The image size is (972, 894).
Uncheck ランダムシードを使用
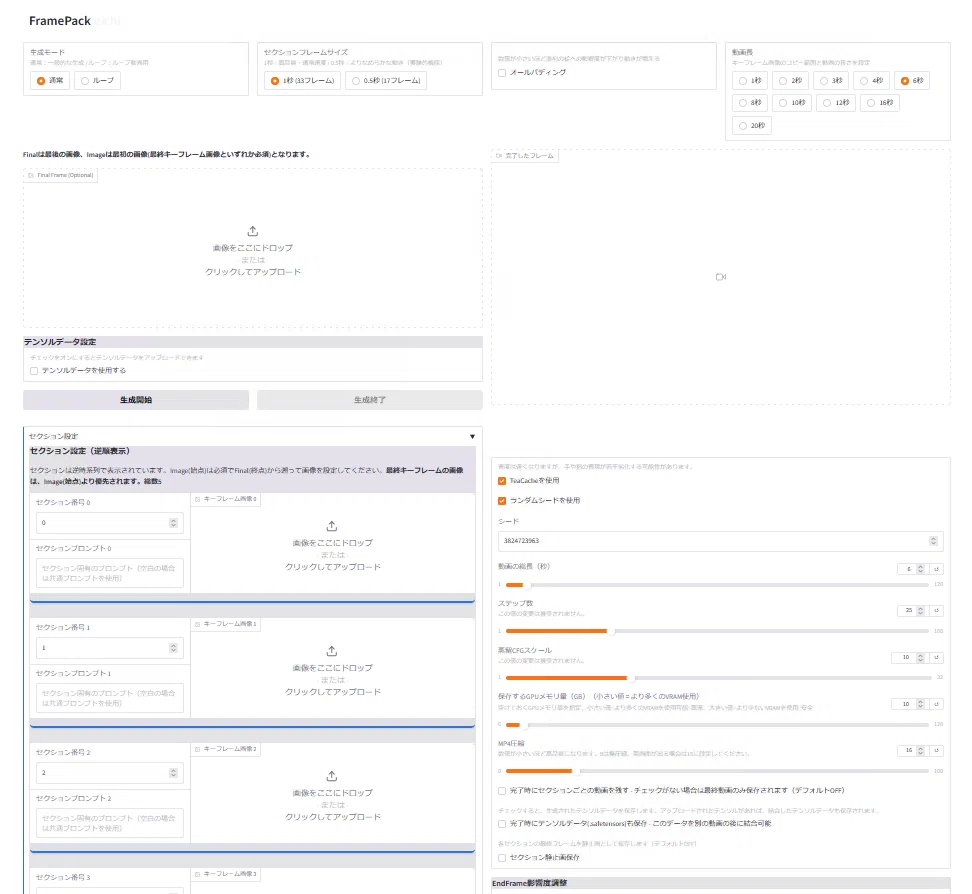click(502, 501)
